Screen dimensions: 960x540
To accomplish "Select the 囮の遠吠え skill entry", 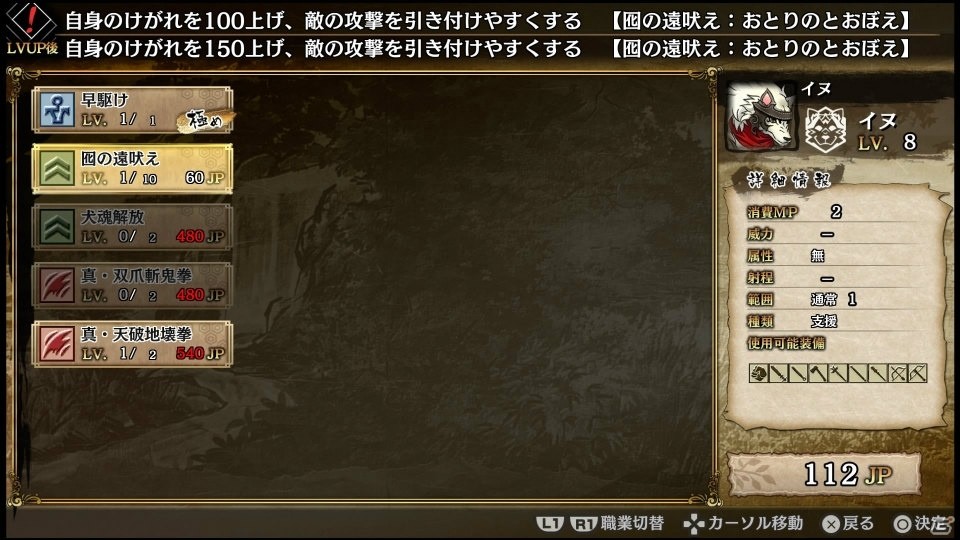I will 132,169.
